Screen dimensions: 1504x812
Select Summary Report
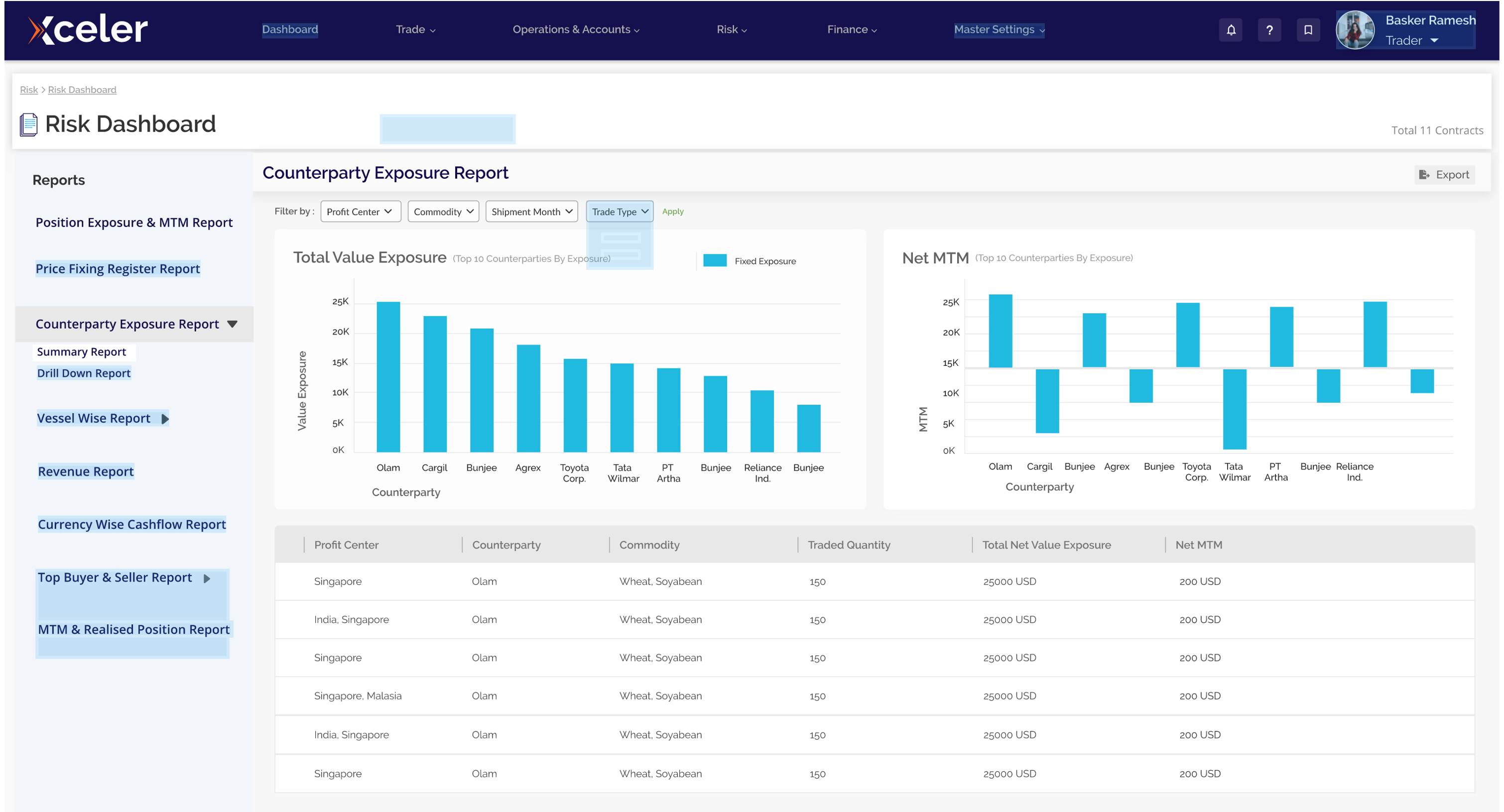pos(81,351)
